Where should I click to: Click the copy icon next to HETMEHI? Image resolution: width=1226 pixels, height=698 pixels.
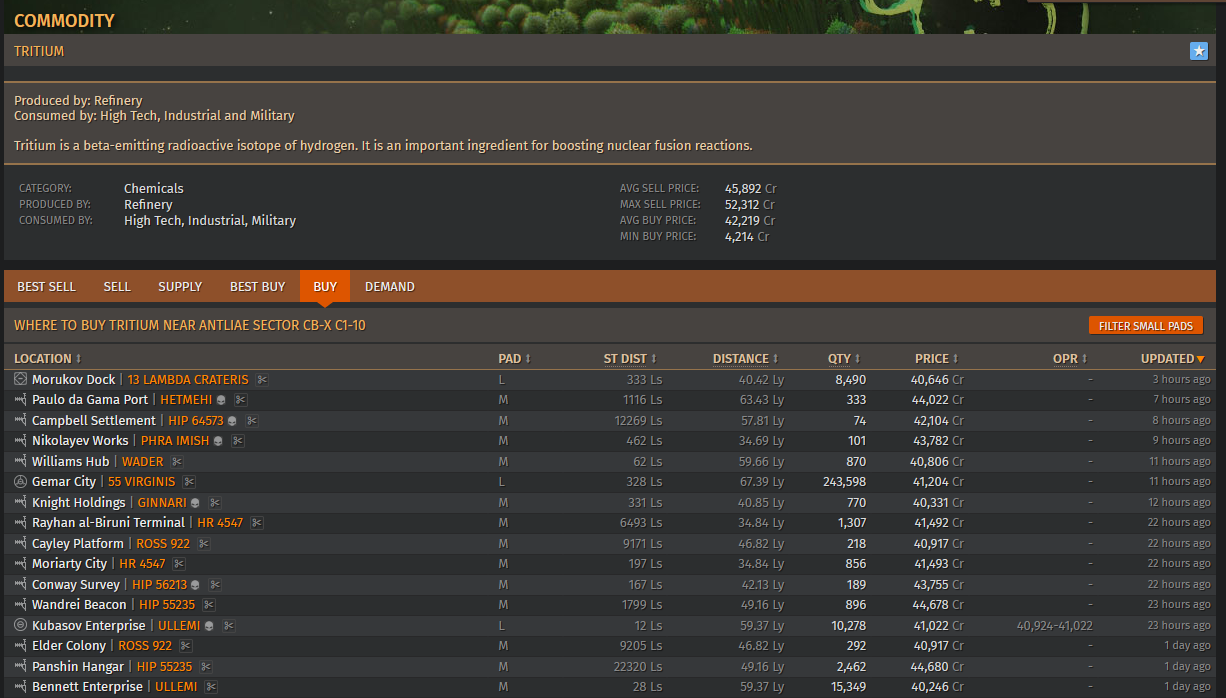click(238, 400)
